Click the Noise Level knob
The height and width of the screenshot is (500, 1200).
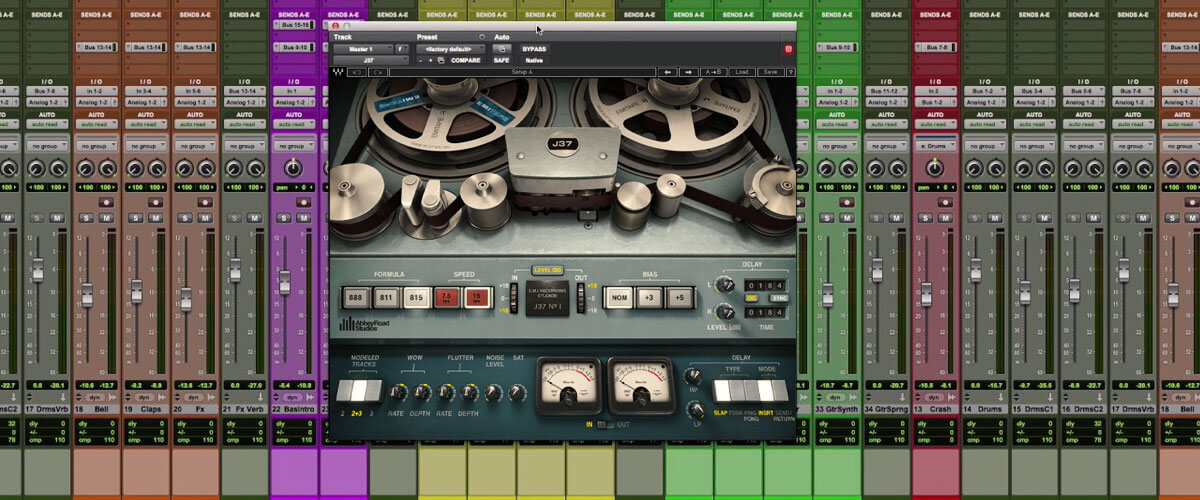(x=493, y=393)
